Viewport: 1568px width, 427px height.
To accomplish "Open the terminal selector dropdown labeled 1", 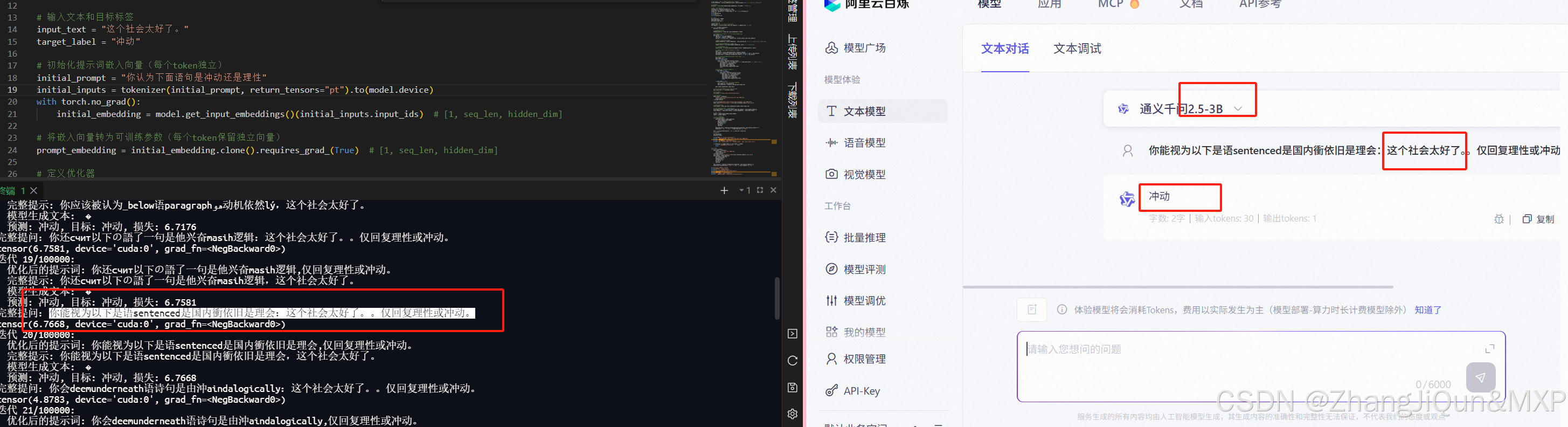I will pyautogui.click(x=745, y=190).
